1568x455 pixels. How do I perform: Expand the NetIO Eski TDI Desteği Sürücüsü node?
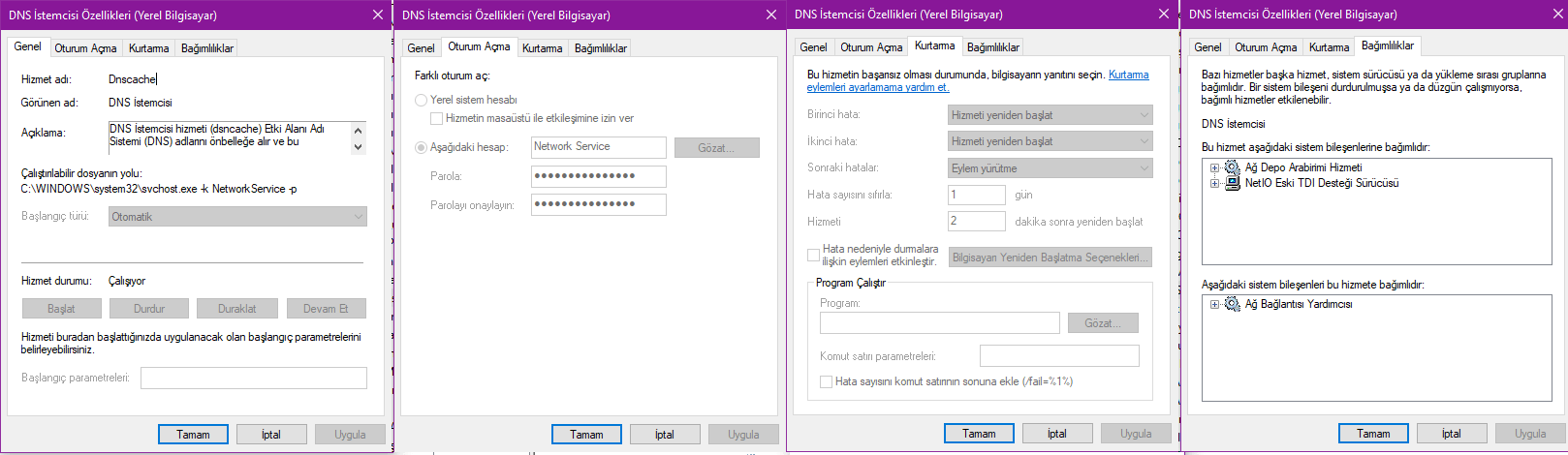pos(1214,183)
